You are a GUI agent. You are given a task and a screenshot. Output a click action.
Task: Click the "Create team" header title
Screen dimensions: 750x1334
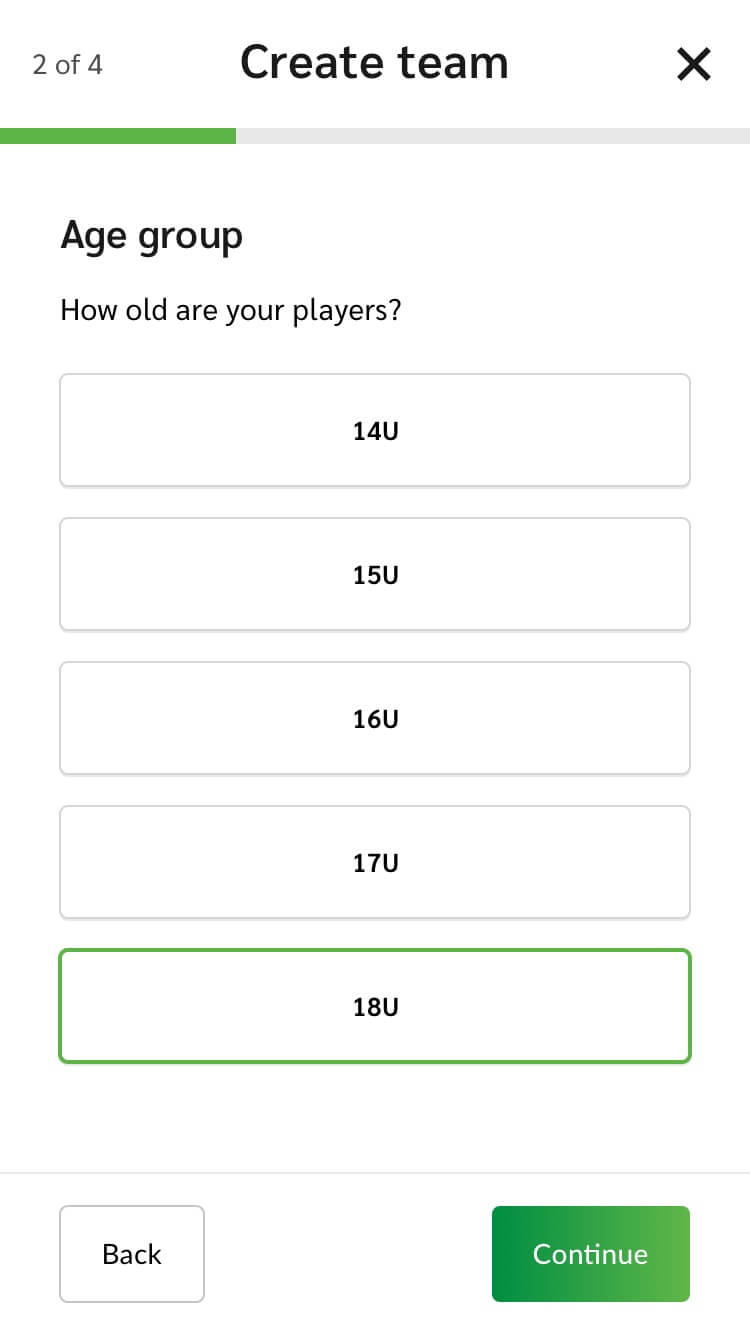374,63
